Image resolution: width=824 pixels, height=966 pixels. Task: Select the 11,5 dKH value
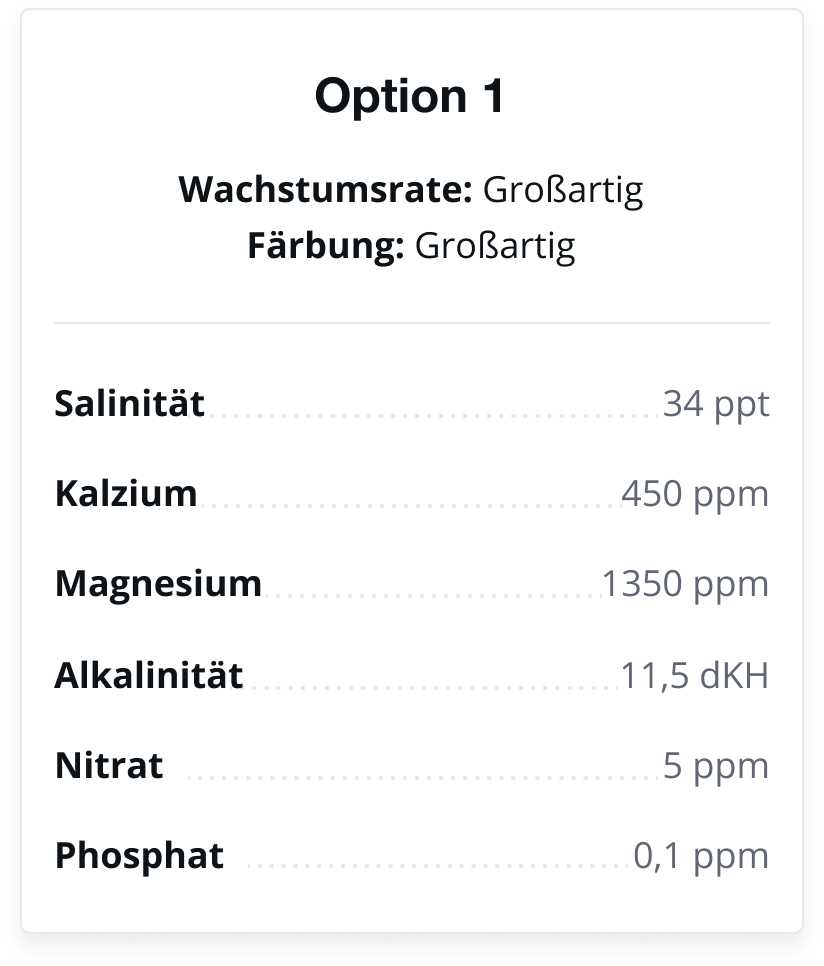pos(695,675)
